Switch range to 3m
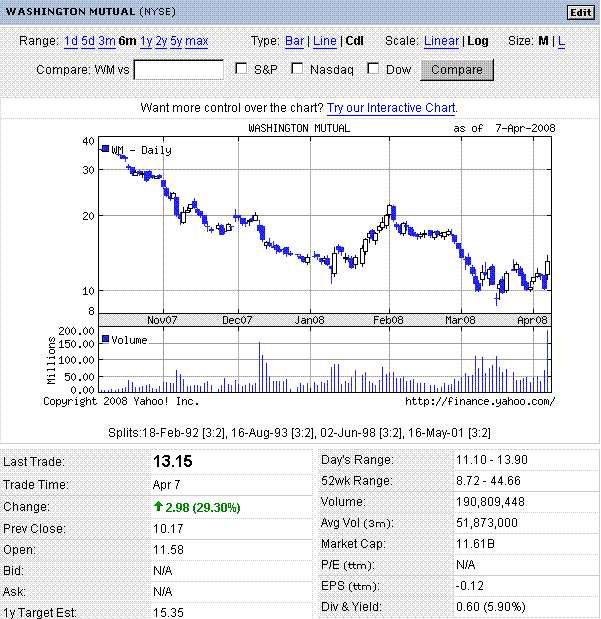This screenshot has width=601, height=619. pyautogui.click(x=106, y=41)
